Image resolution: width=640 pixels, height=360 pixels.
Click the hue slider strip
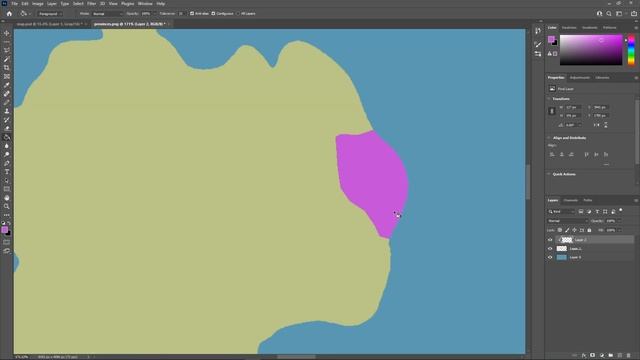(x=631, y=50)
